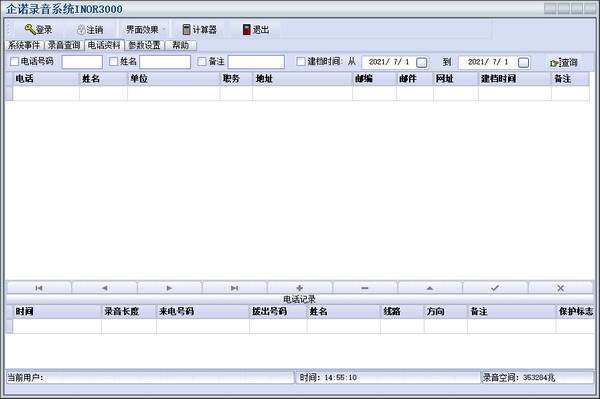Image resolution: width=600 pixels, height=399 pixels.
Task: Click the 方向 column header
Action: coord(446,311)
